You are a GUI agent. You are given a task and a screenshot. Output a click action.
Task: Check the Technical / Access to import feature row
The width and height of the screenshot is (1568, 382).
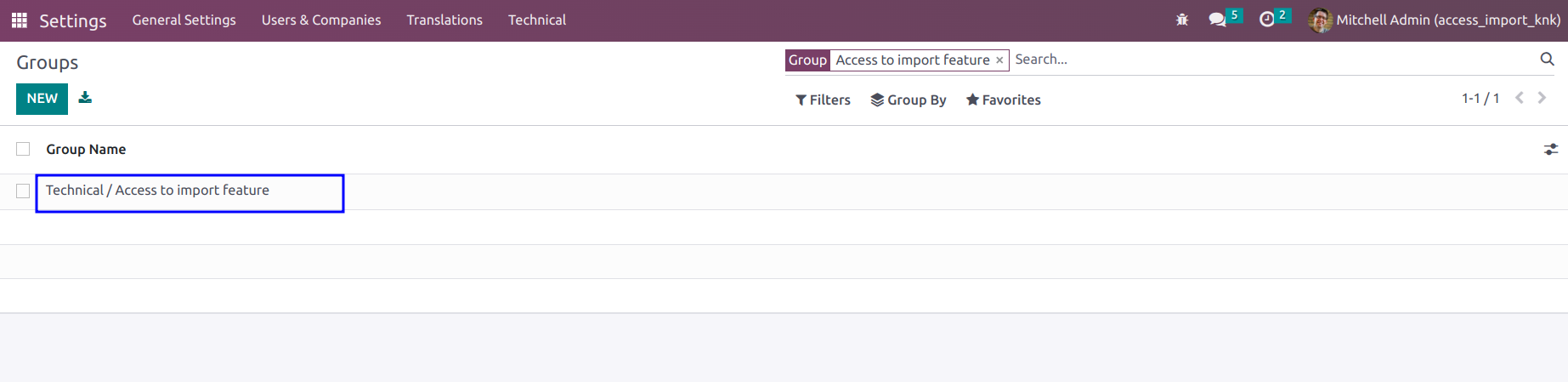(x=23, y=191)
